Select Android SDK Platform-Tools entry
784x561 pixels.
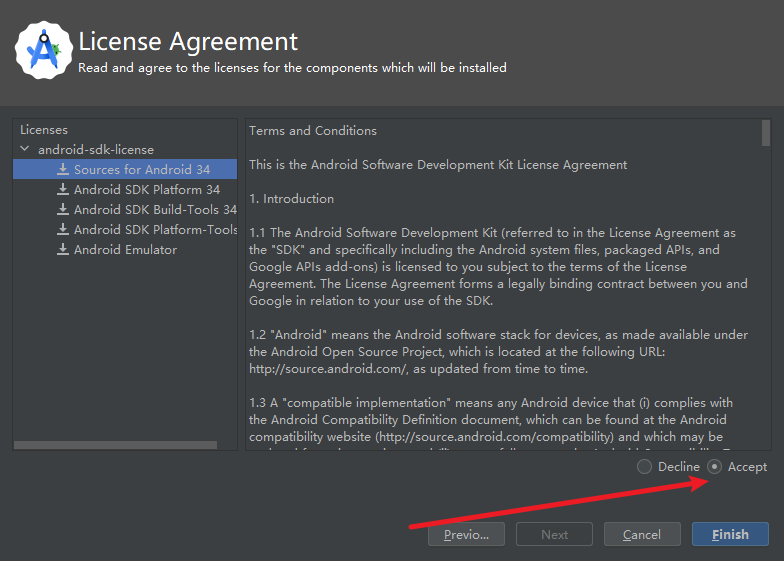point(154,230)
